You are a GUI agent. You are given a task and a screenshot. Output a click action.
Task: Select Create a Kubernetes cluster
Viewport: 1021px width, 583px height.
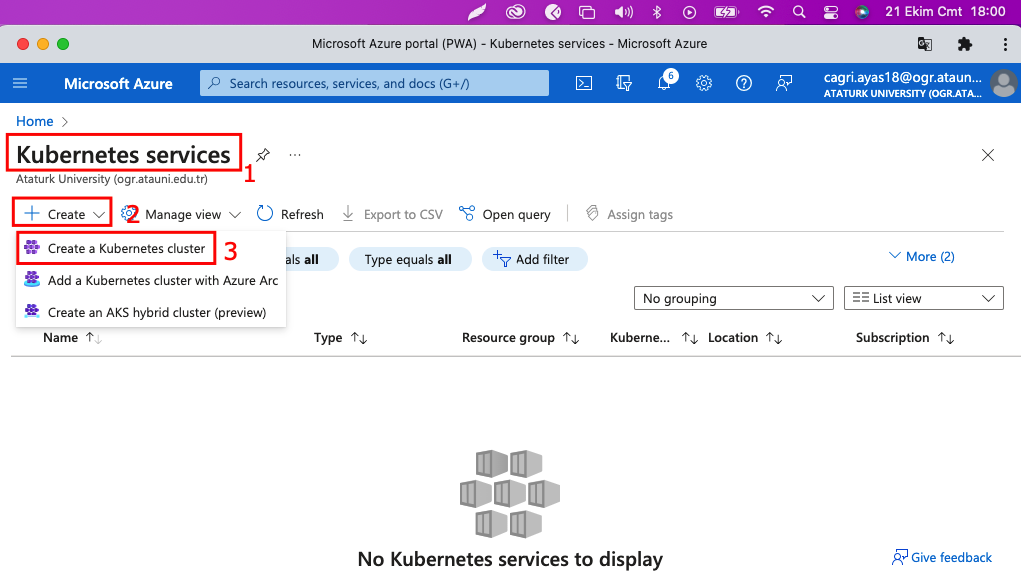point(126,248)
